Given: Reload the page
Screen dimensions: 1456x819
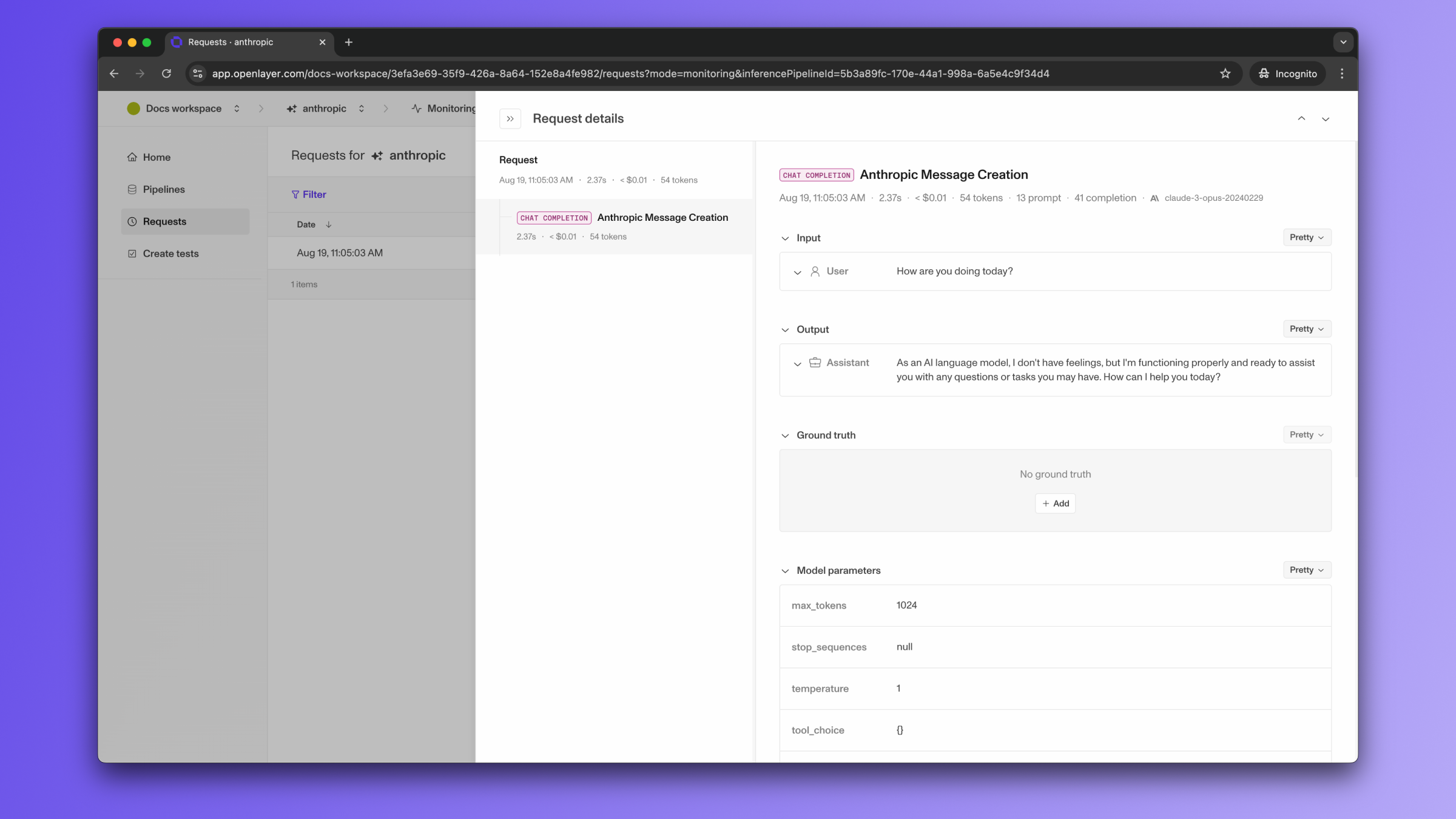Looking at the screenshot, I should tap(166, 73).
